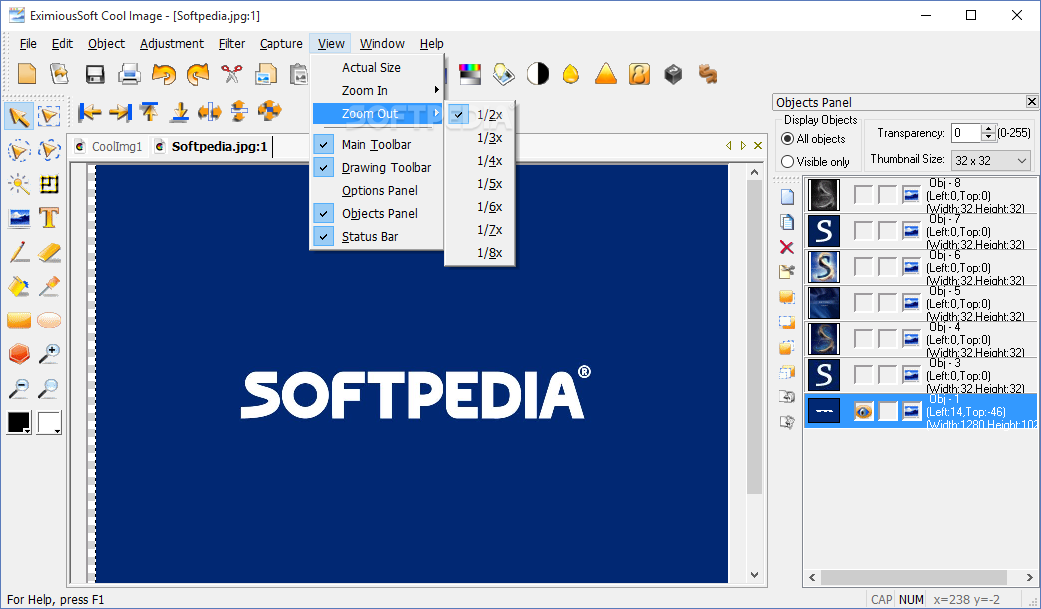This screenshot has height=609, width=1041.
Task: Toggle first checkbox of Obj - 7 row
Action: click(x=863, y=231)
